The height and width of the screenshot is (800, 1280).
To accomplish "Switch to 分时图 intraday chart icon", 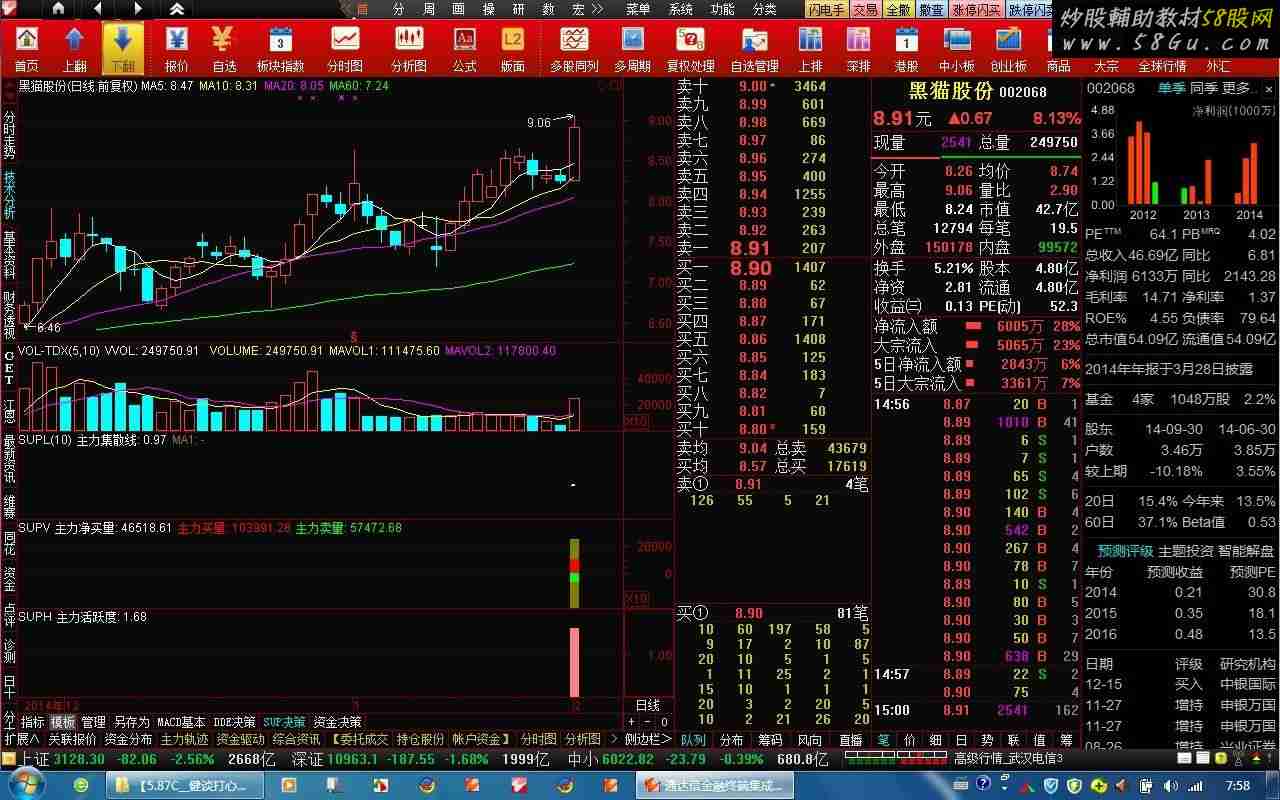I will click(345, 48).
